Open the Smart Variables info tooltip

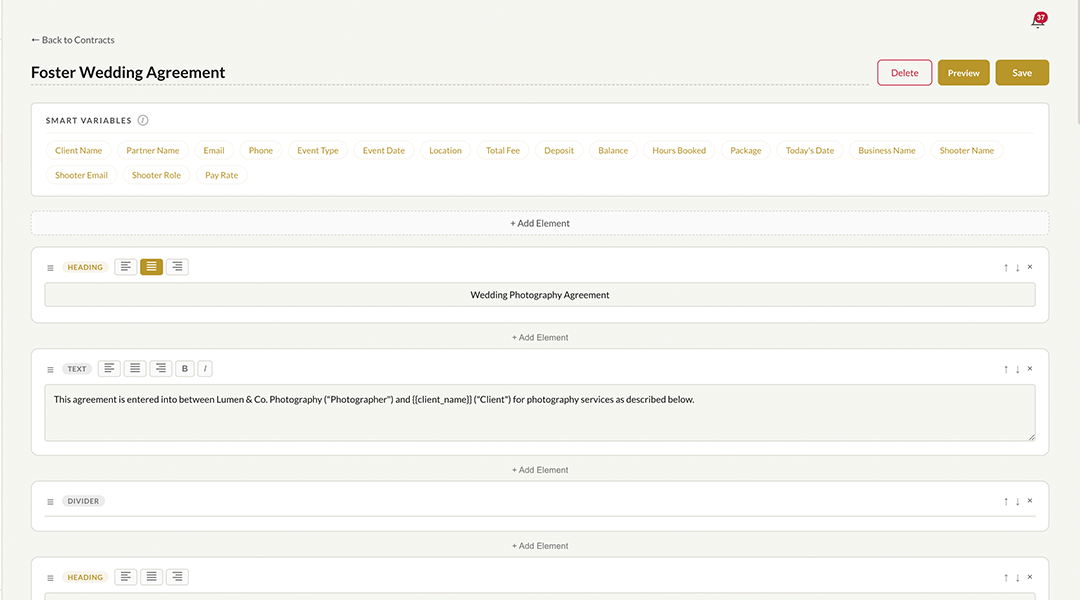click(142, 119)
